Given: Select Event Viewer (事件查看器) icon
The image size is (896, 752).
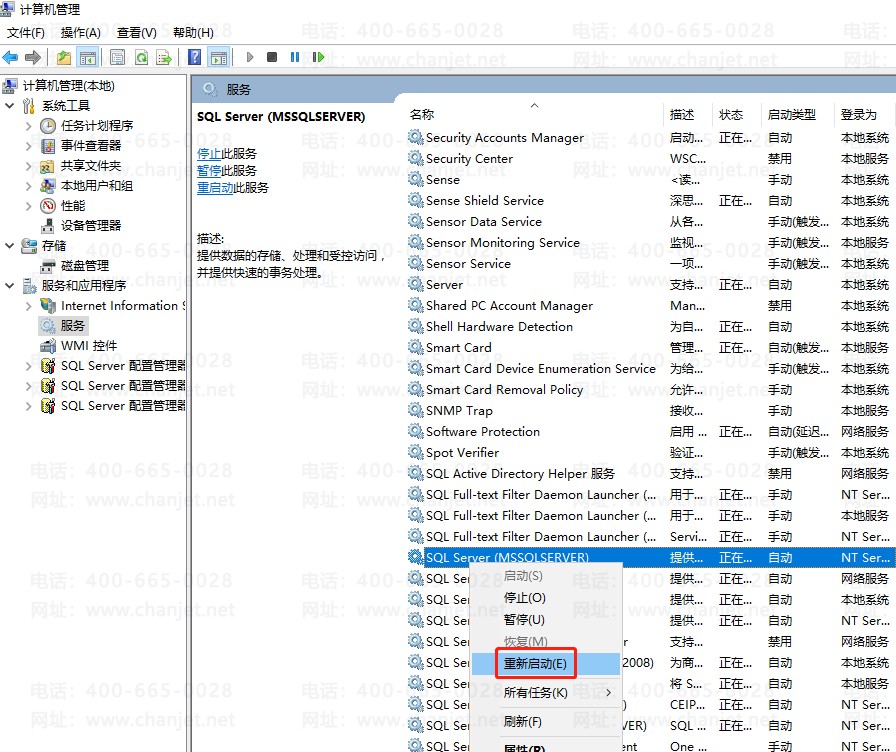Looking at the screenshot, I should coord(48,146).
